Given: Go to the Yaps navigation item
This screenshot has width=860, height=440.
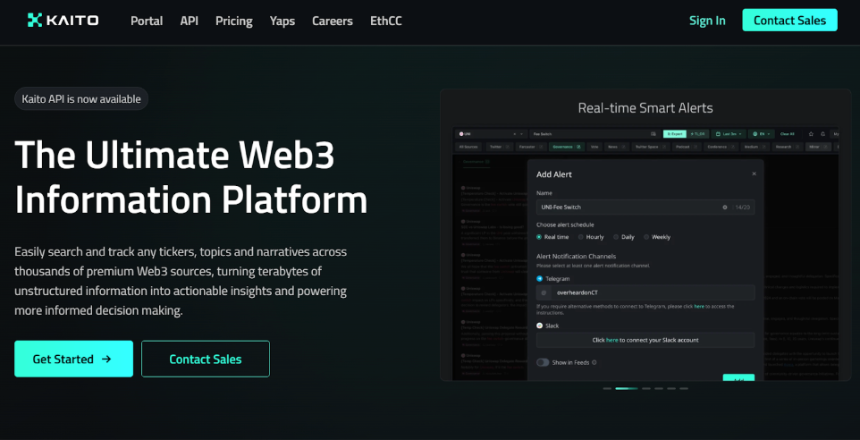Looking at the screenshot, I should tap(282, 21).
